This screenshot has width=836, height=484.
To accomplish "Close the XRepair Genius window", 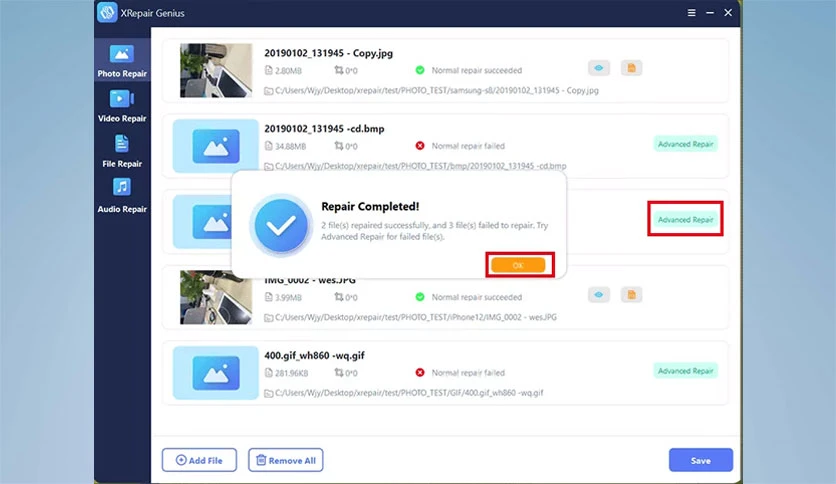I will [728, 13].
